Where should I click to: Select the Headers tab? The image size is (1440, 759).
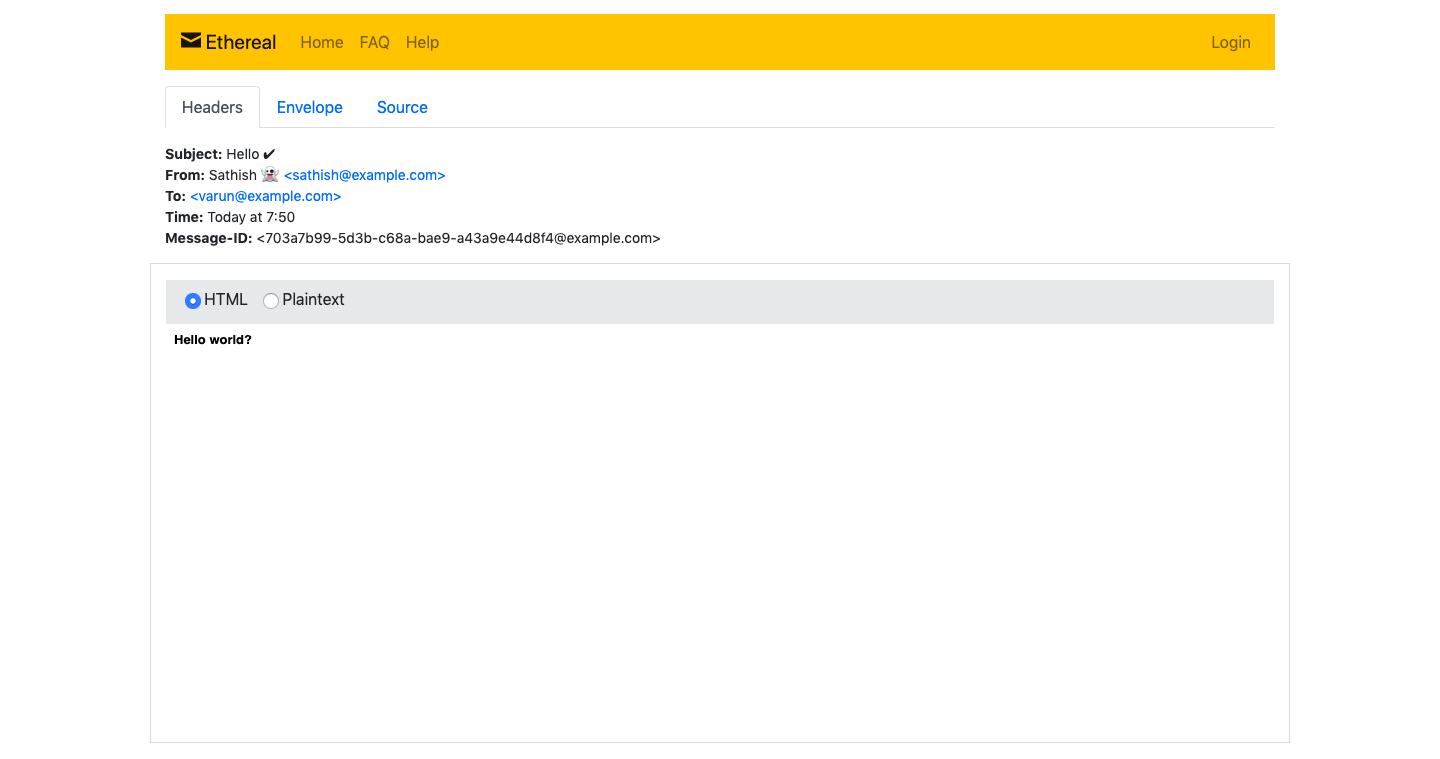coord(212,107)
